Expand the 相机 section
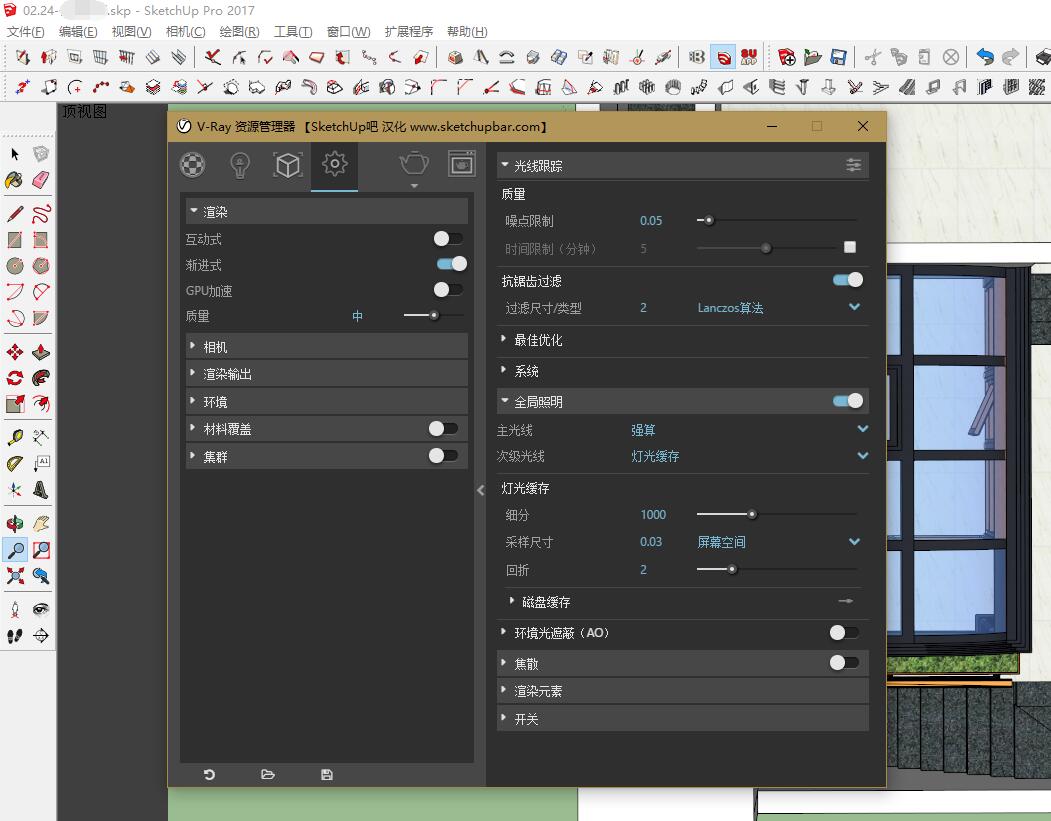 326,346
